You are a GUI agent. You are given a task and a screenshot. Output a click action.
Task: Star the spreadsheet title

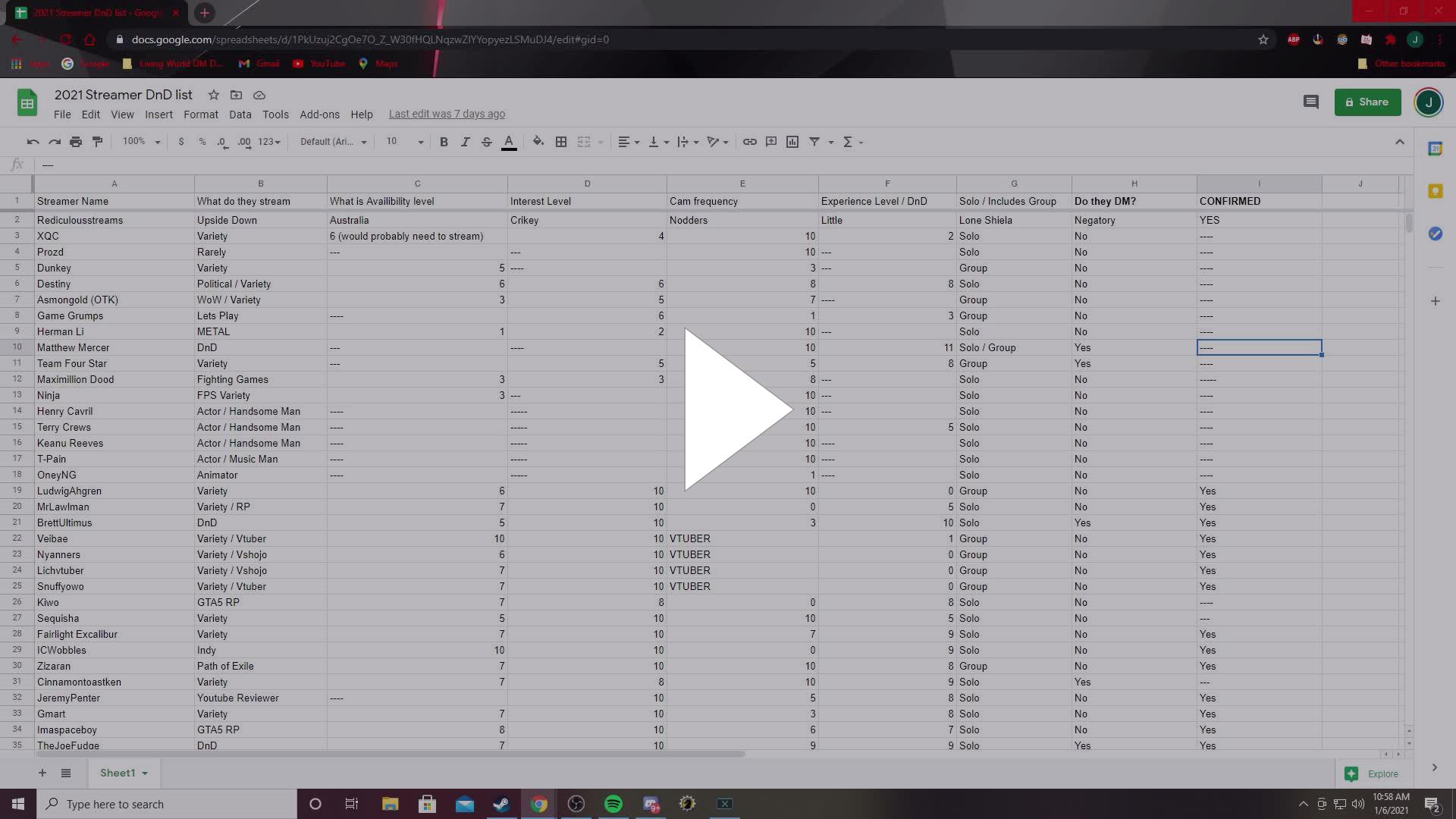[x=214, y=95]
